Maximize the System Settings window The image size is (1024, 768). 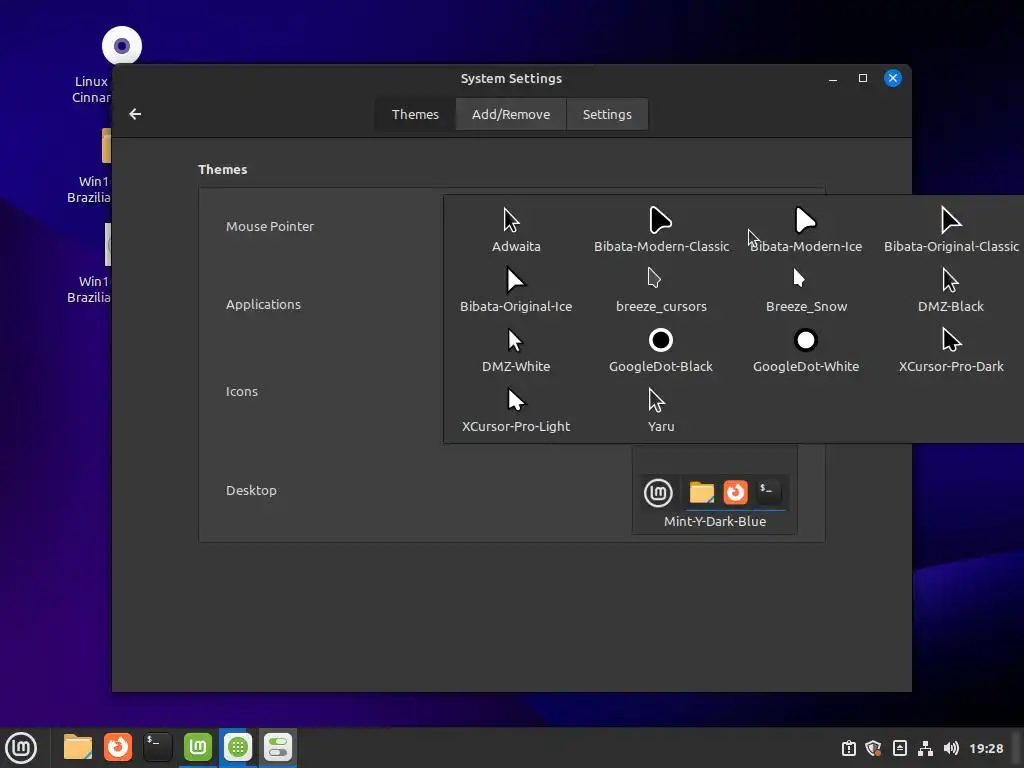pos(863,78)
